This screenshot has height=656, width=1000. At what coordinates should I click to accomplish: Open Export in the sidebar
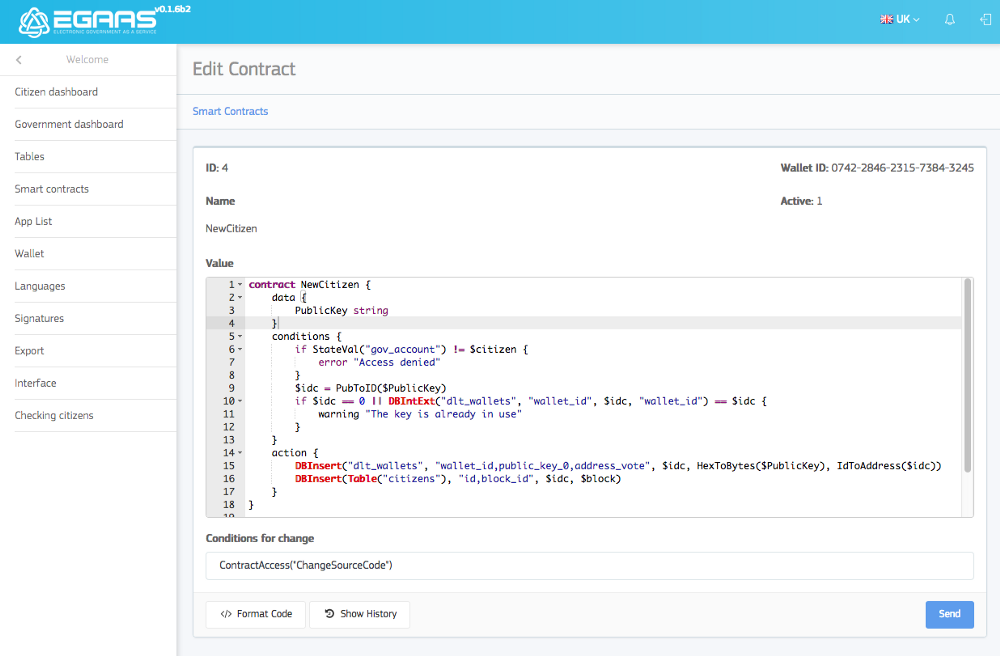[29, 351]
